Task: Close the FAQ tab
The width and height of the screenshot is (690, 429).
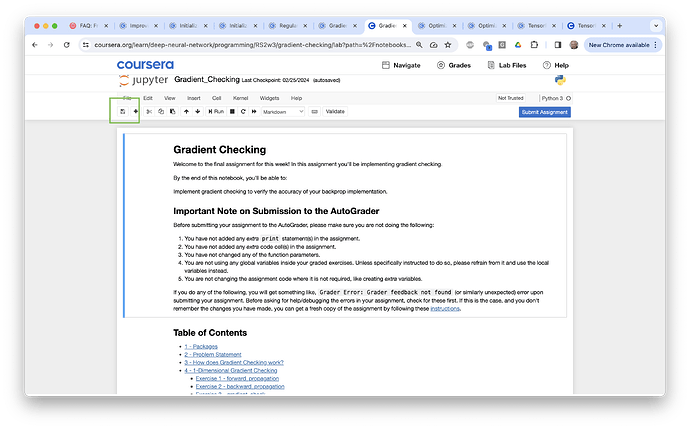Action: coord(106,26)
